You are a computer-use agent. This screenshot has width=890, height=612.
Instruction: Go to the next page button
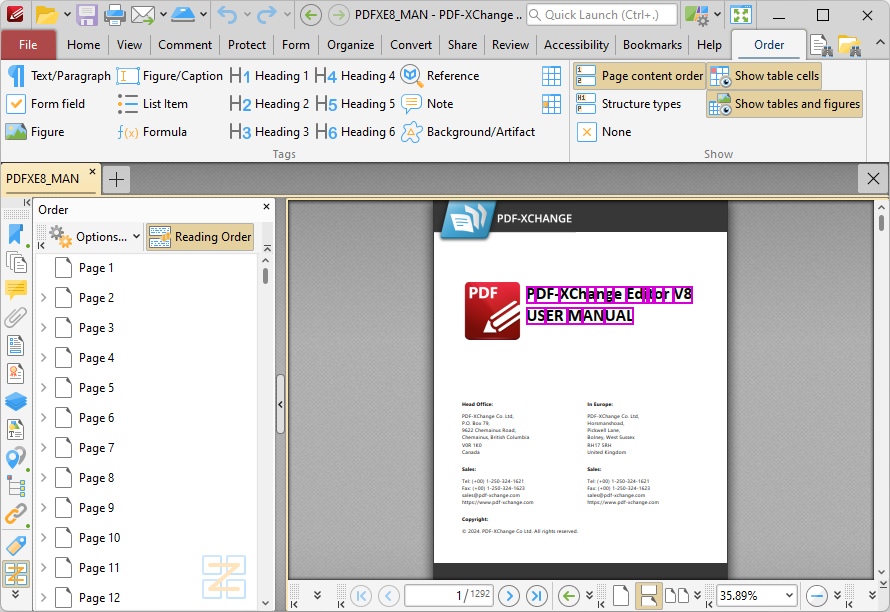point(509,596)
